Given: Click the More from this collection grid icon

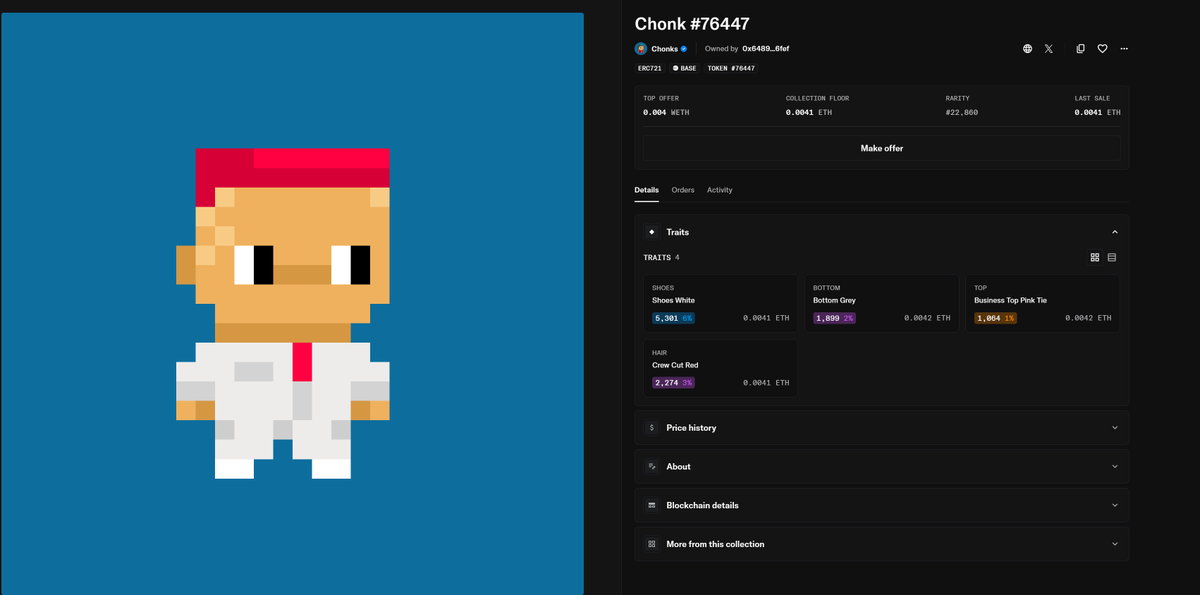Looking at the screenshot, I should pos(652,544).
